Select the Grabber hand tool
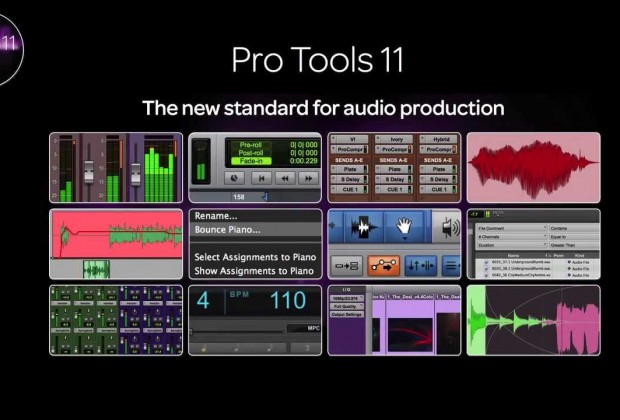620x420 pixels. [x=404, y=225]
